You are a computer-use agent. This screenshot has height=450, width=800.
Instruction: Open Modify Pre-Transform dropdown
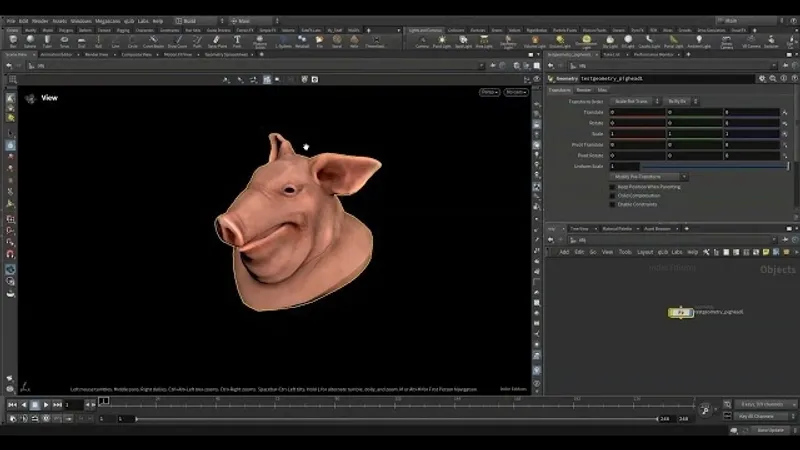(x=648, y=177)
